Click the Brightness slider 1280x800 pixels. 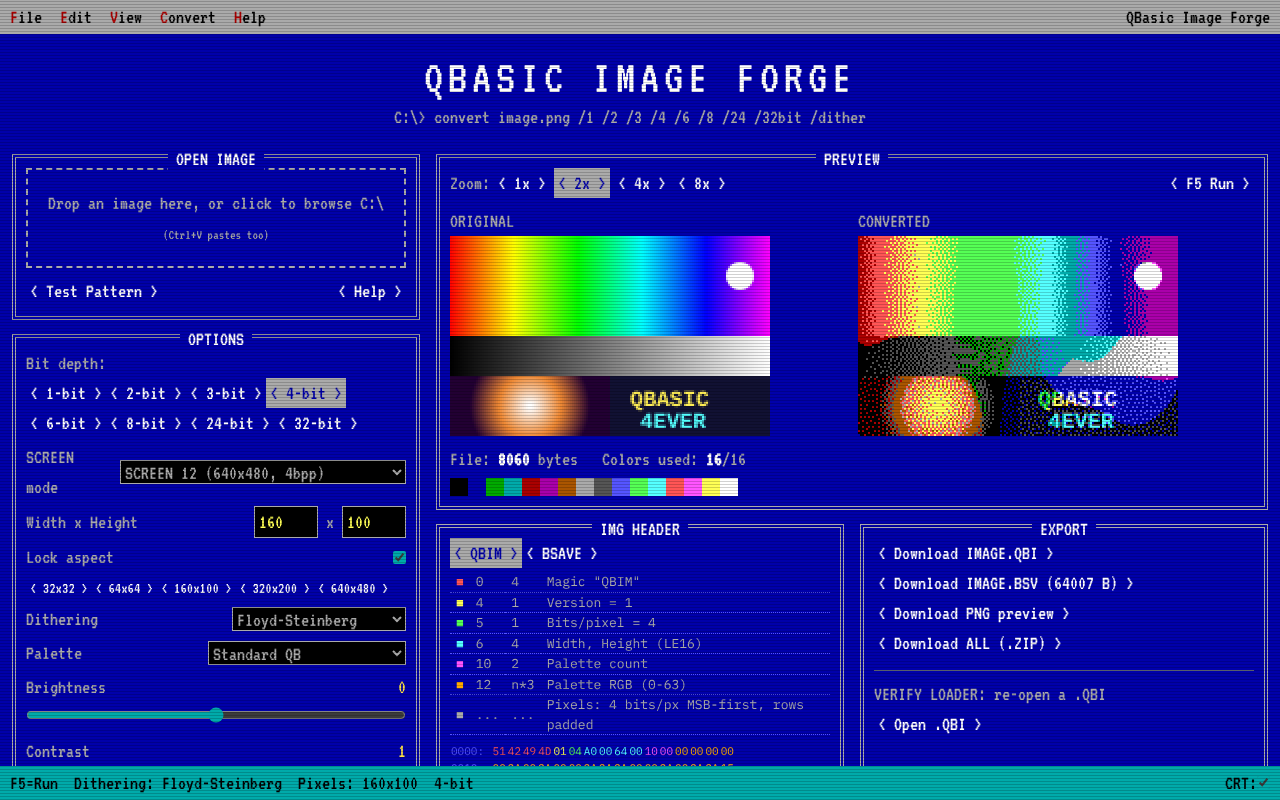pos(216,715)
